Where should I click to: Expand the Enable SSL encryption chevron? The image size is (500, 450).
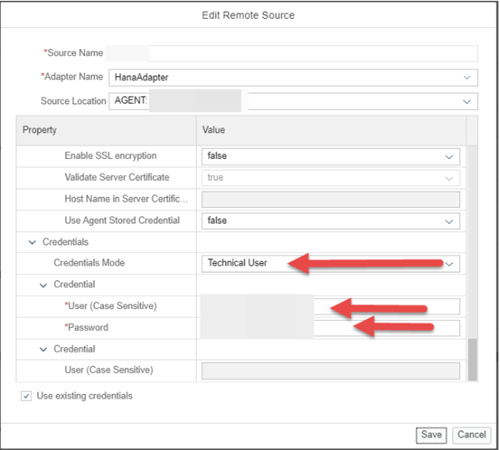tap(449, 157)
